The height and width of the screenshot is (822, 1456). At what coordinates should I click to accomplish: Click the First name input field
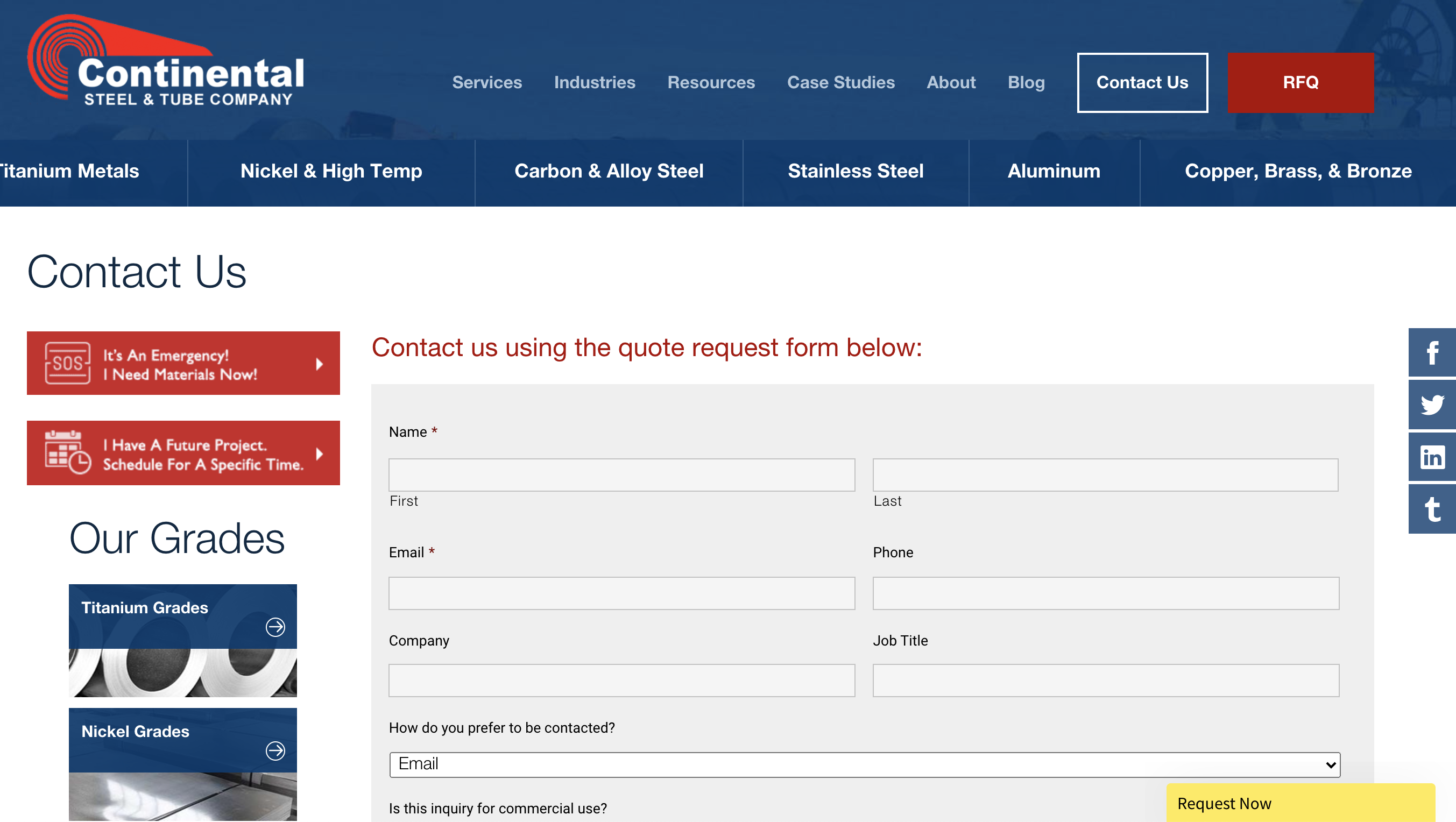tap(621, 474)
